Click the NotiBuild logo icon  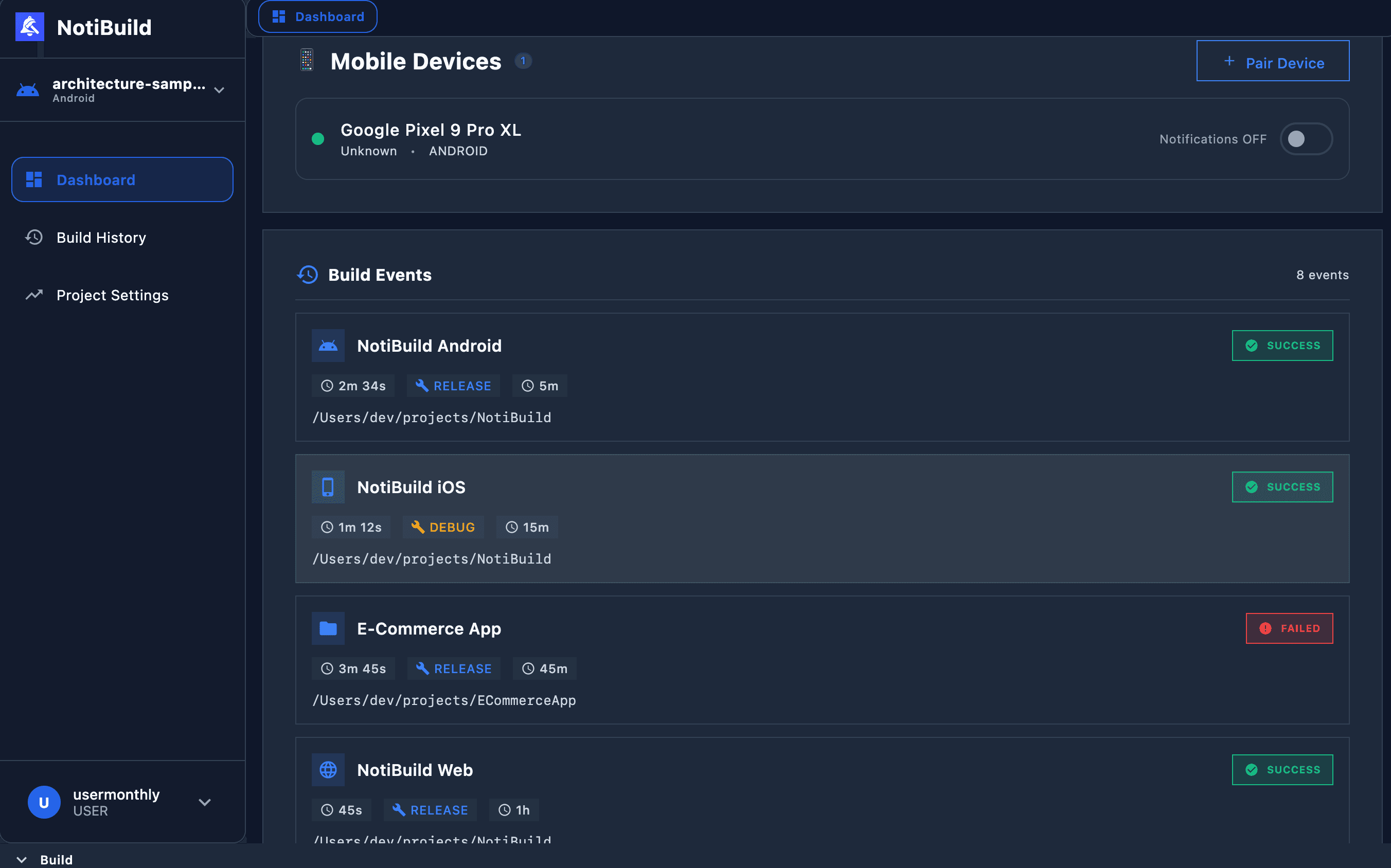click(x=30, y=26)
